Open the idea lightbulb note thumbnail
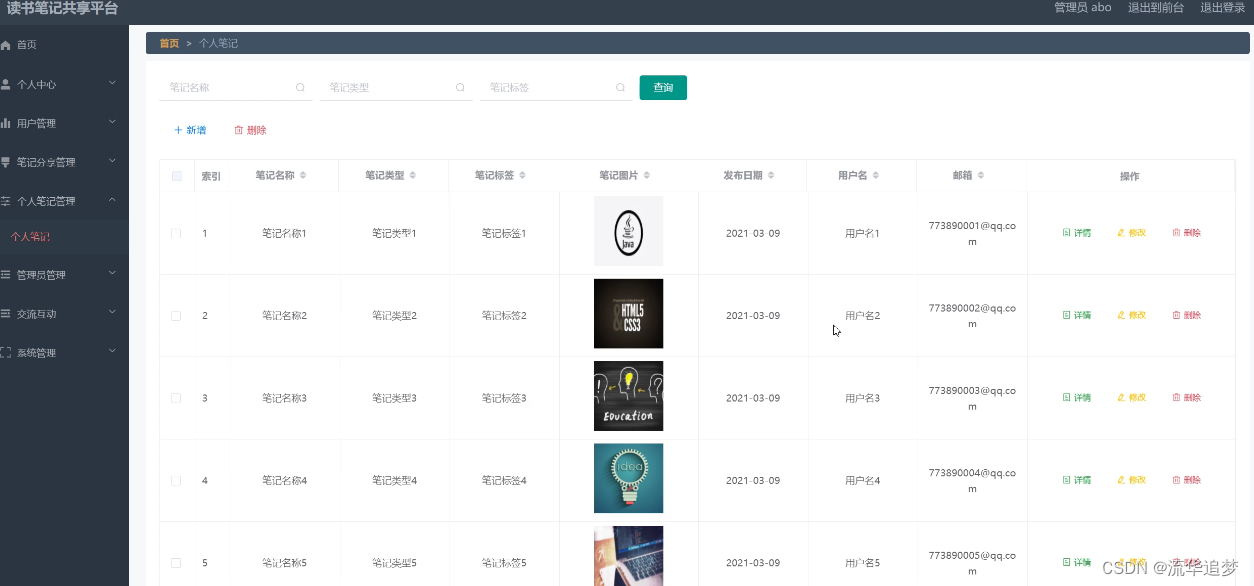Screen dimensions: 1254x586 tap(628, 479)
